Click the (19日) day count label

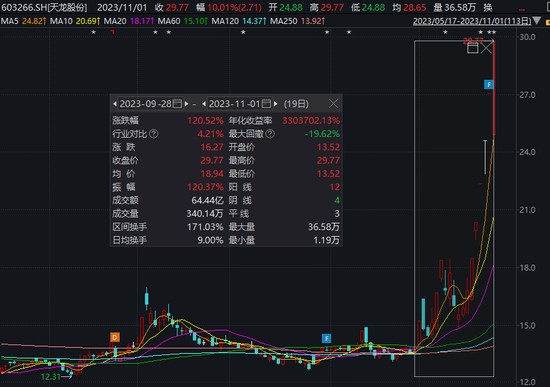[296, 104]
